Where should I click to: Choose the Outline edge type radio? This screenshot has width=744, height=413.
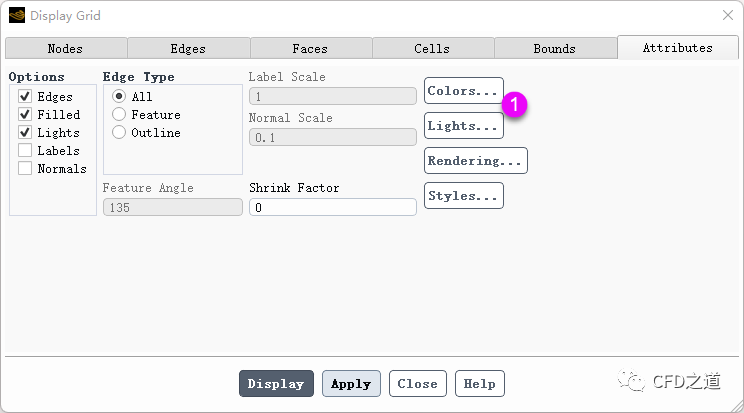(119, 133)
